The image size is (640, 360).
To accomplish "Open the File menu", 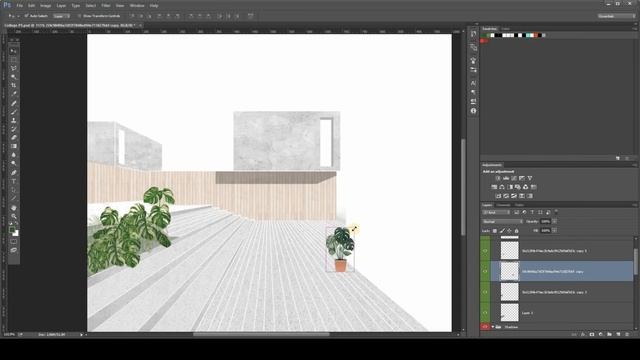I will pyautogui.click(x=19, y=6).
